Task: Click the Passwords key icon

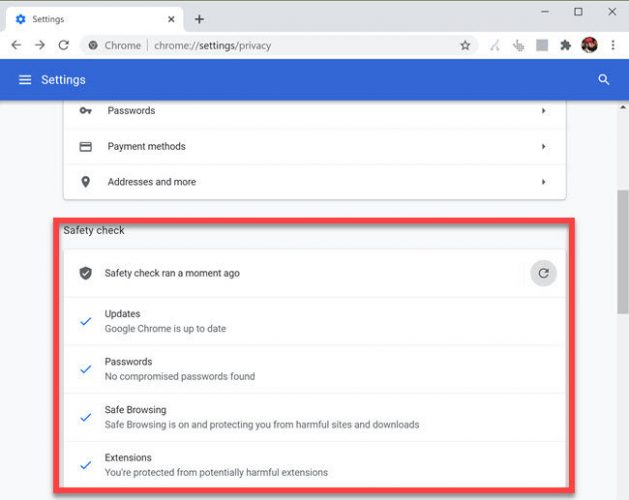Action: pos(85,110)
